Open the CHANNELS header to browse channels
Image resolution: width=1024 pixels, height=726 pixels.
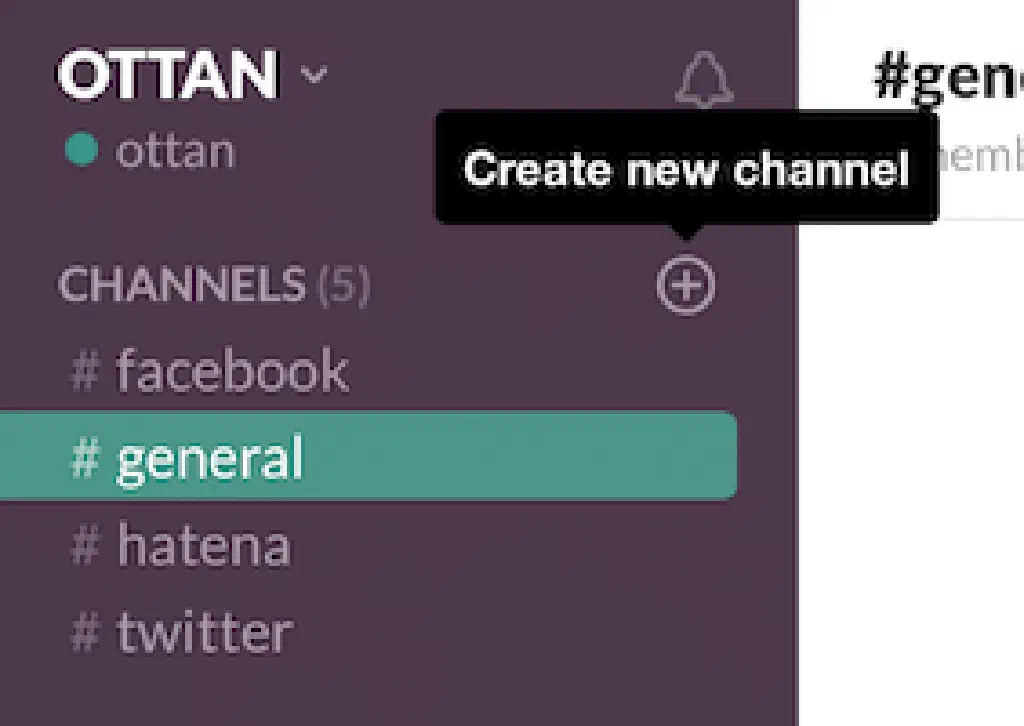coord(181,286)
